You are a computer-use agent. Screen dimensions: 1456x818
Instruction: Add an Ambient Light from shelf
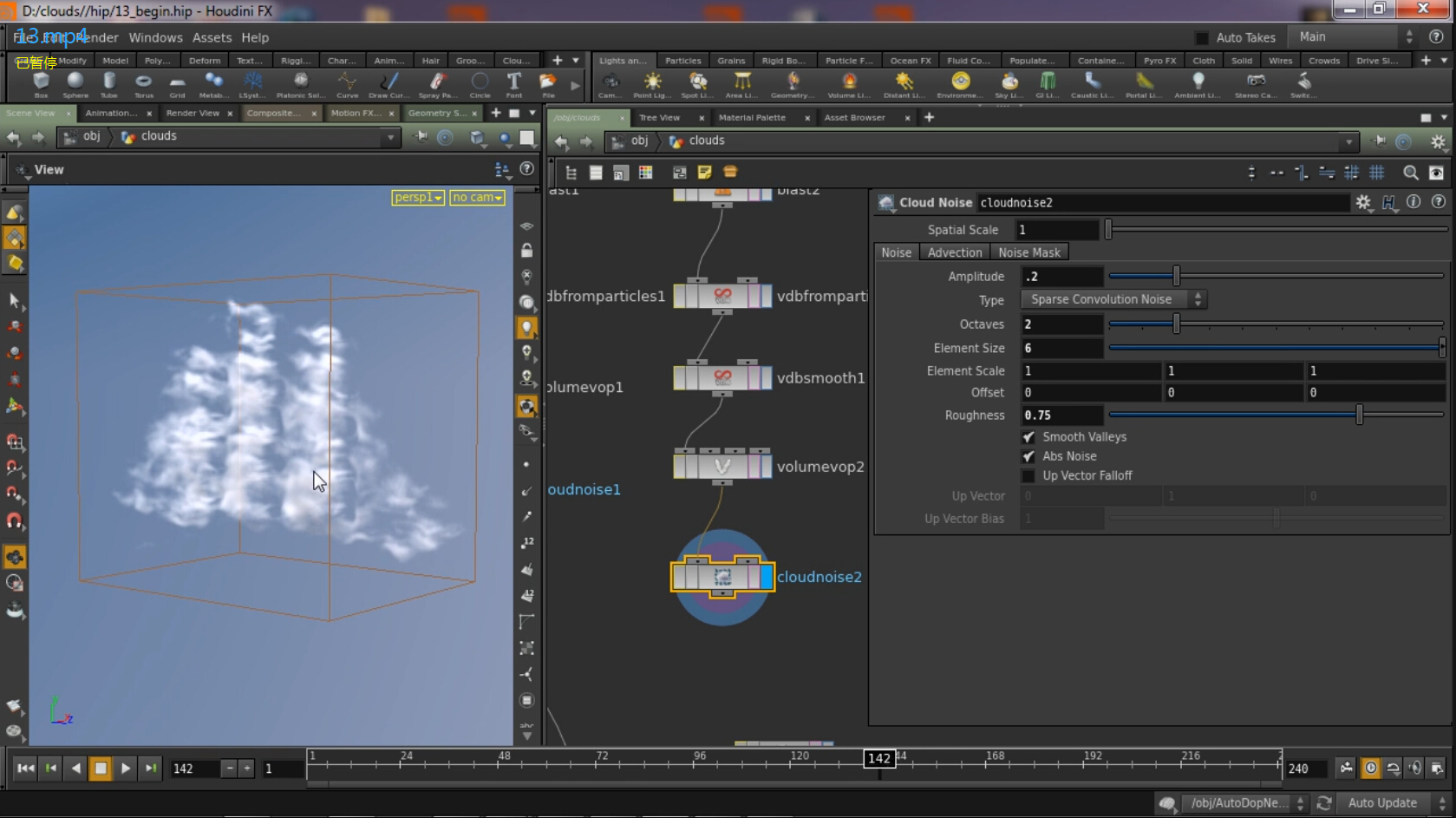[1198, 84]
